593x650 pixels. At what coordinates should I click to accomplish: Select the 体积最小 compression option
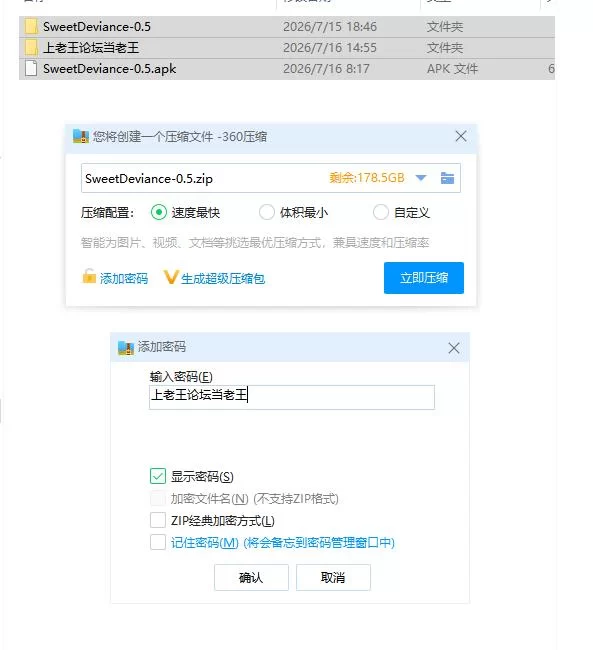267,212
